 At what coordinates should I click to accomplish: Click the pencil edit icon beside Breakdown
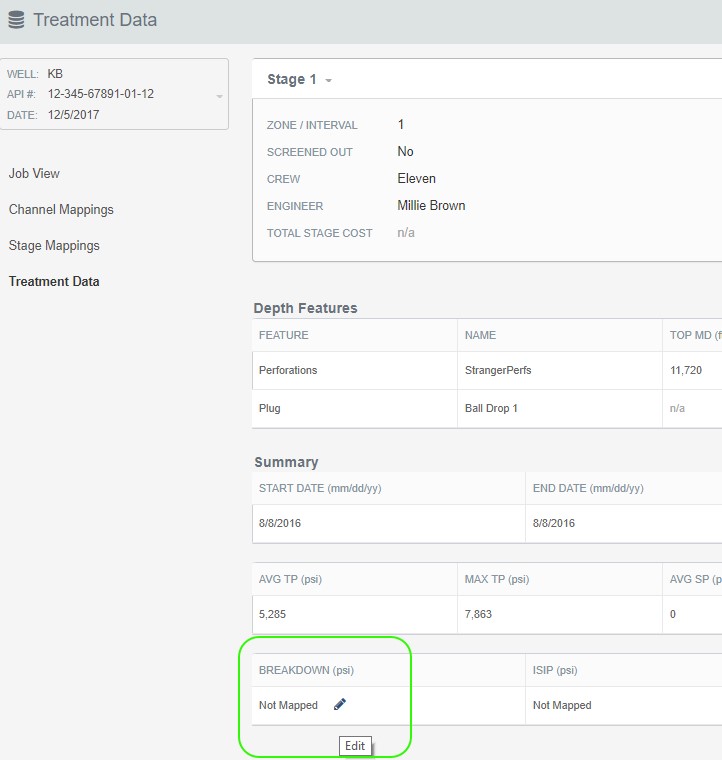tap(340, 705)
